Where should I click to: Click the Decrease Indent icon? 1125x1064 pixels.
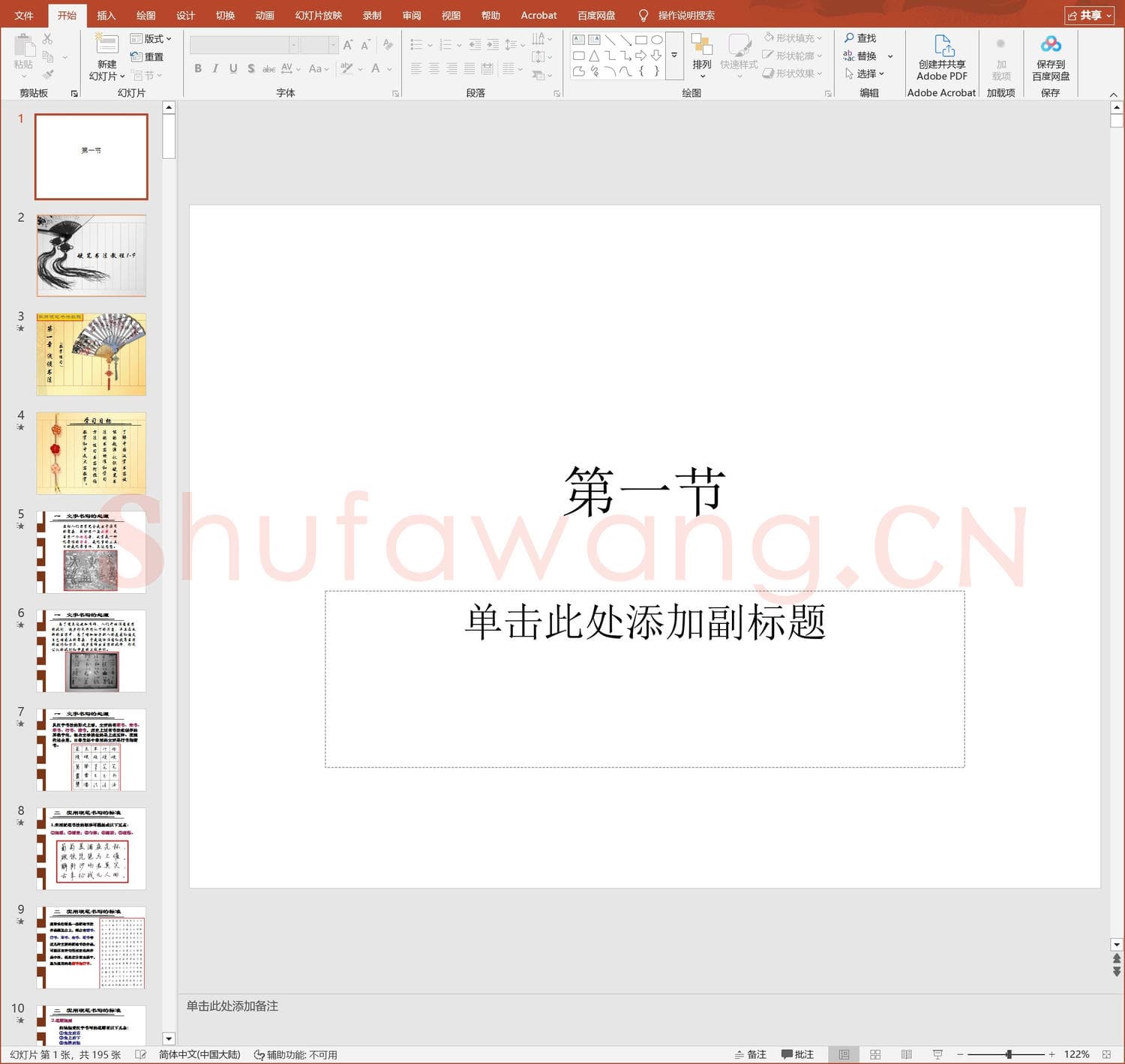coord(475,45)
